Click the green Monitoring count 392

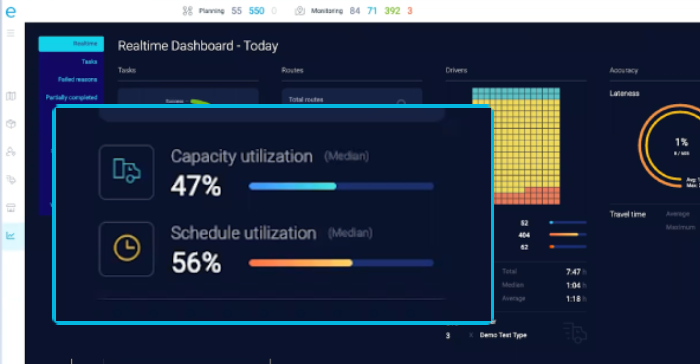392,11
